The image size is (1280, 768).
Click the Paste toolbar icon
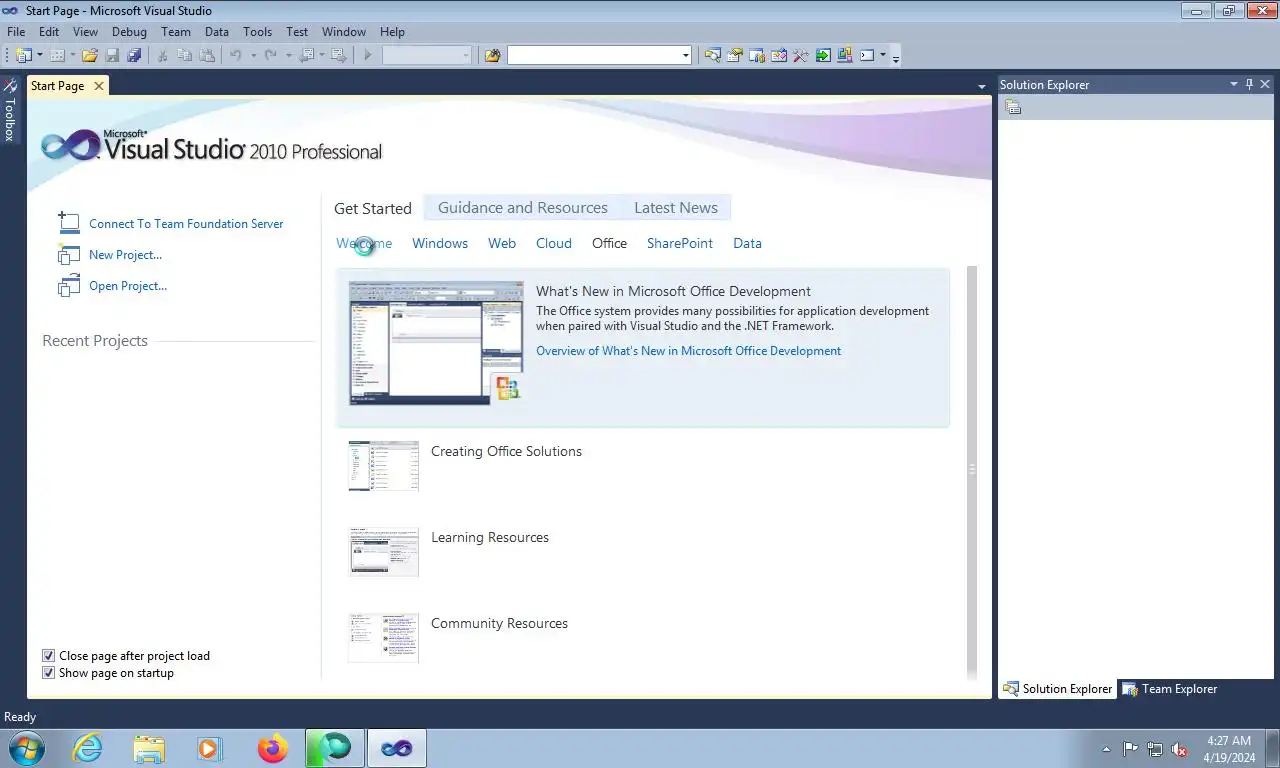tap(206, 56)
